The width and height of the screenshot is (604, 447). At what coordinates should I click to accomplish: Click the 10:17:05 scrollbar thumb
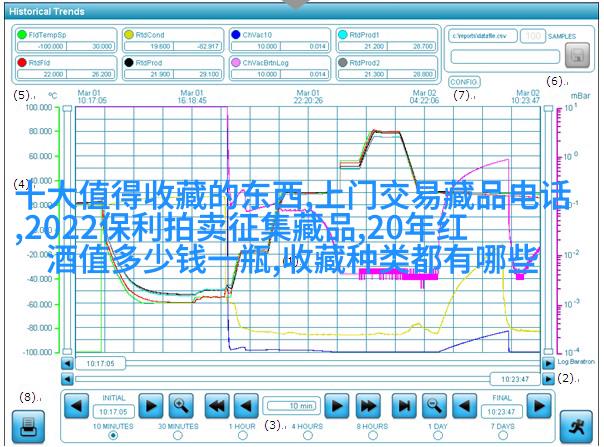(x=100, y=363)
